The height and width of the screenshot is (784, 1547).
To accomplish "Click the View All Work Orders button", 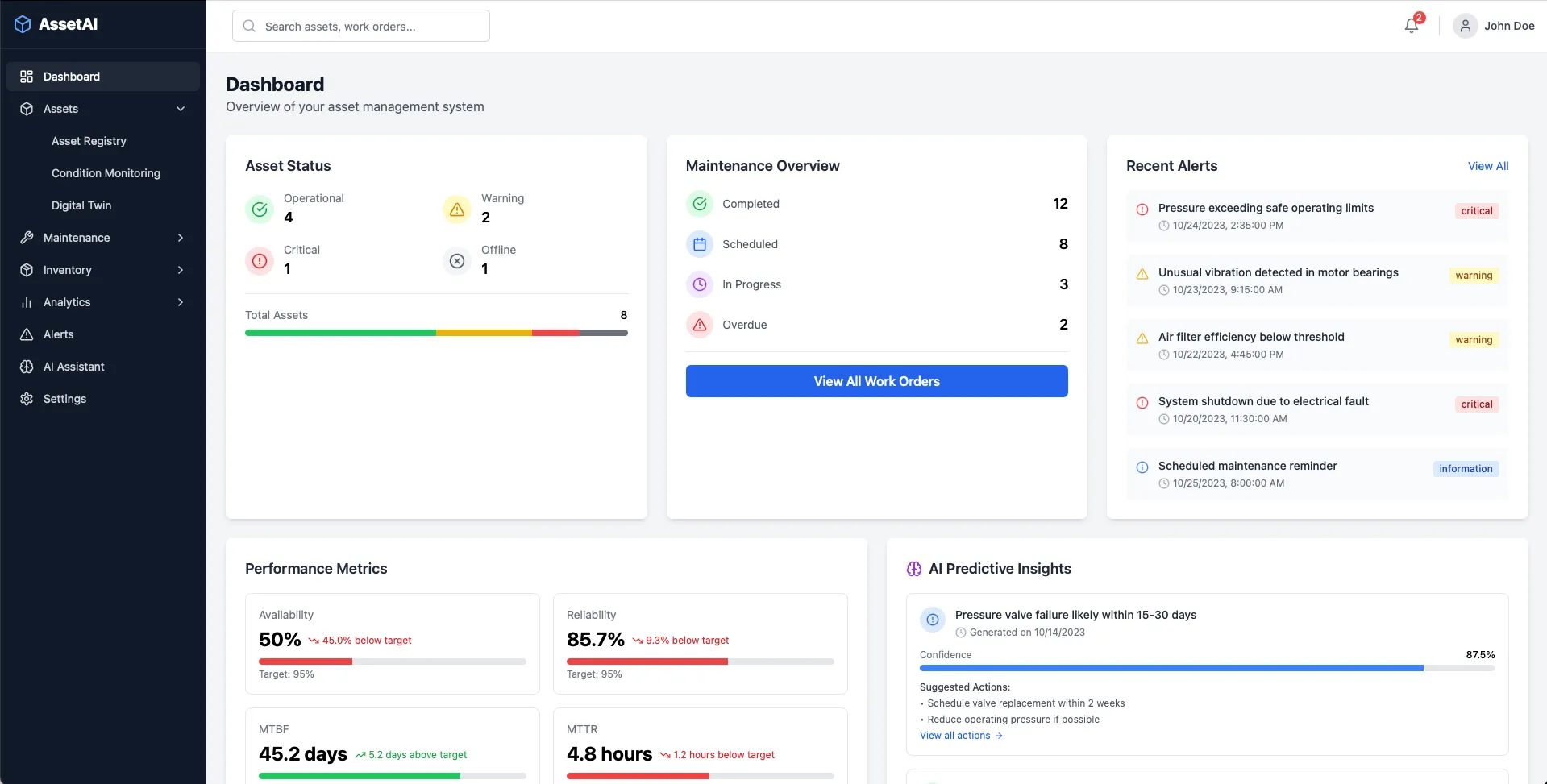I will click(x=877, y=381).
